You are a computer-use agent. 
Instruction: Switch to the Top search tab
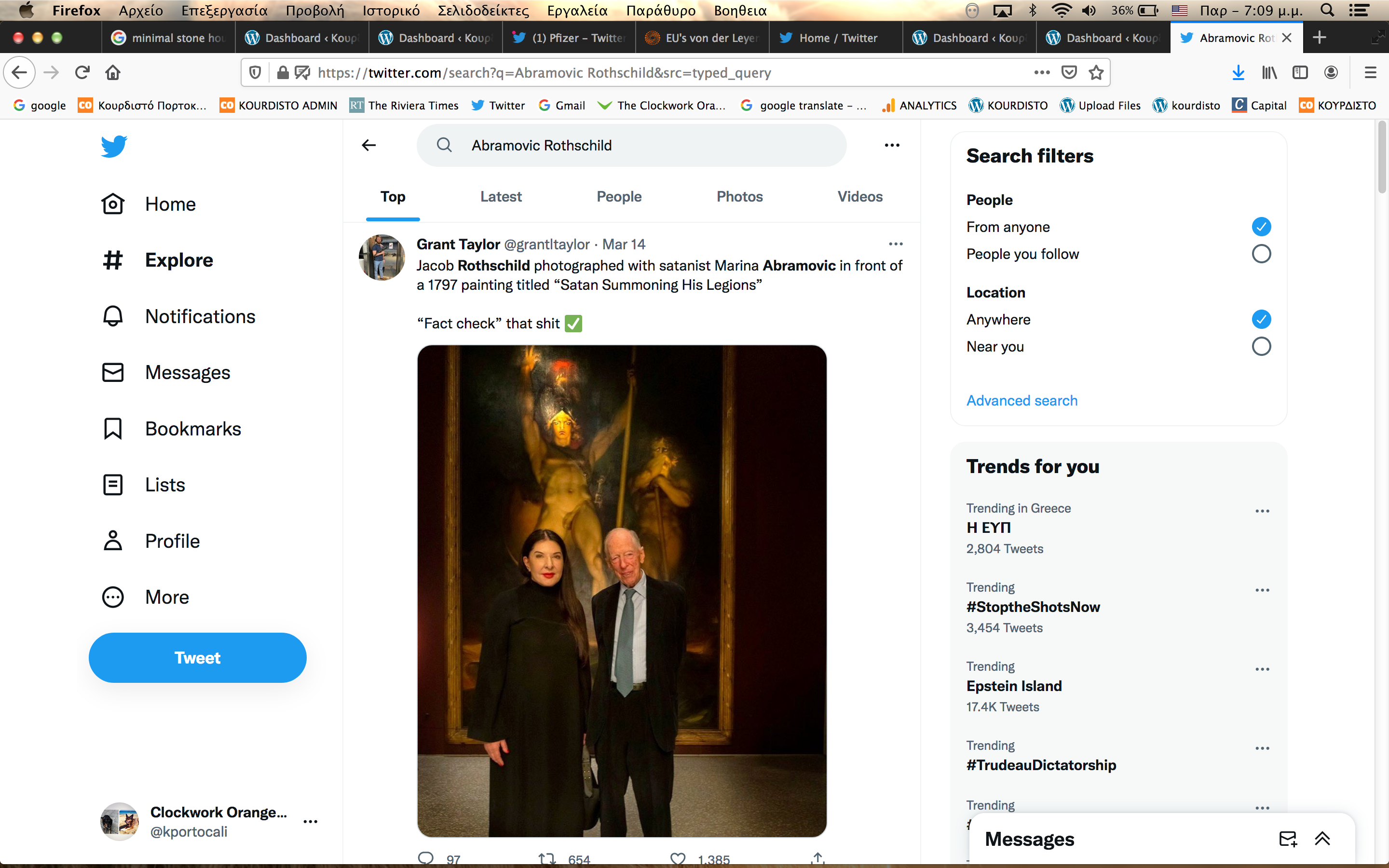(x=393, y=197)
